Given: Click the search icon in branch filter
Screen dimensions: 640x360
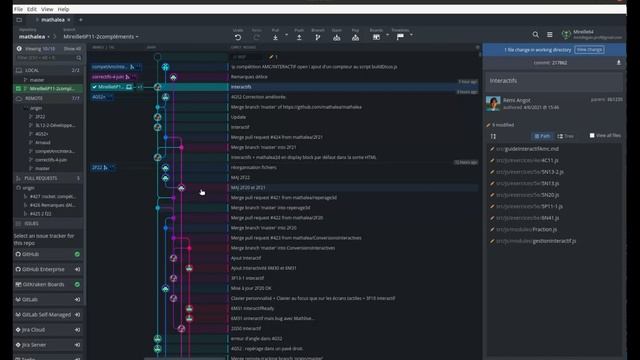Looking at the screenshot, I should coord(79,58).
